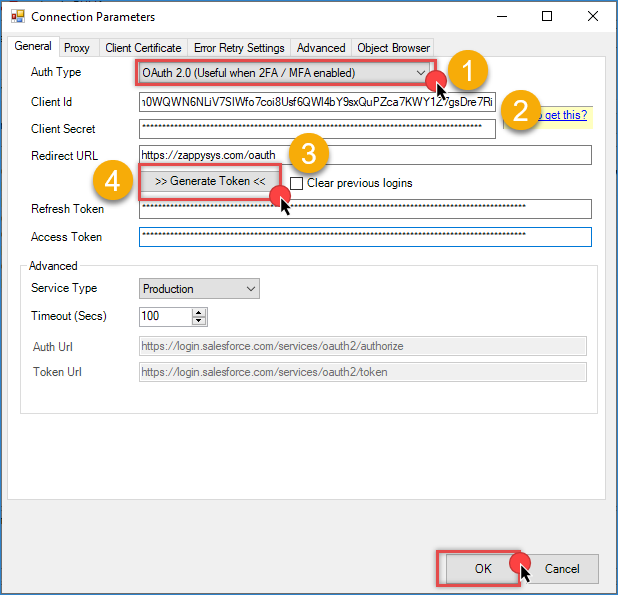Expand the Service Type dropdown
Screen dimensions: 618x595
(x=199, y=289)
